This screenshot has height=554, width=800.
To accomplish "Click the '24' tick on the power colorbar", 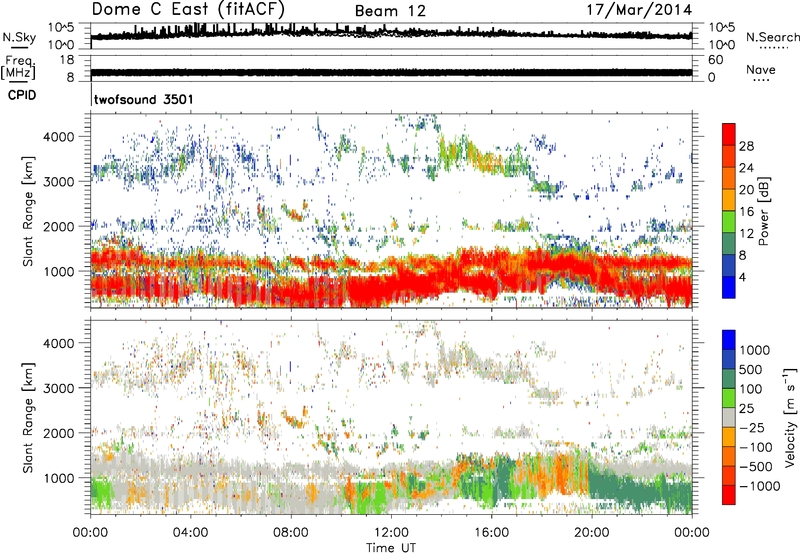I will tap(746, 168).
